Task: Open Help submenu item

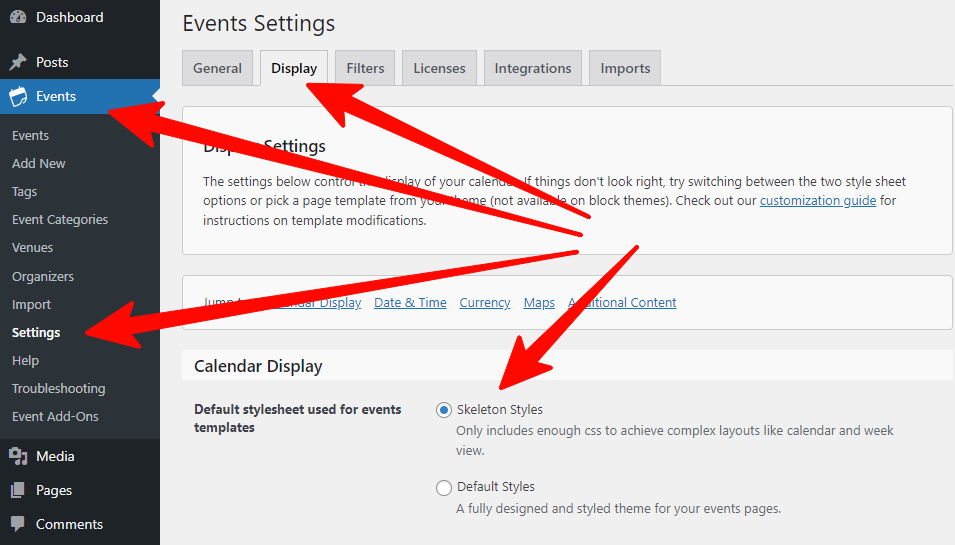Action: pos(25,360)
